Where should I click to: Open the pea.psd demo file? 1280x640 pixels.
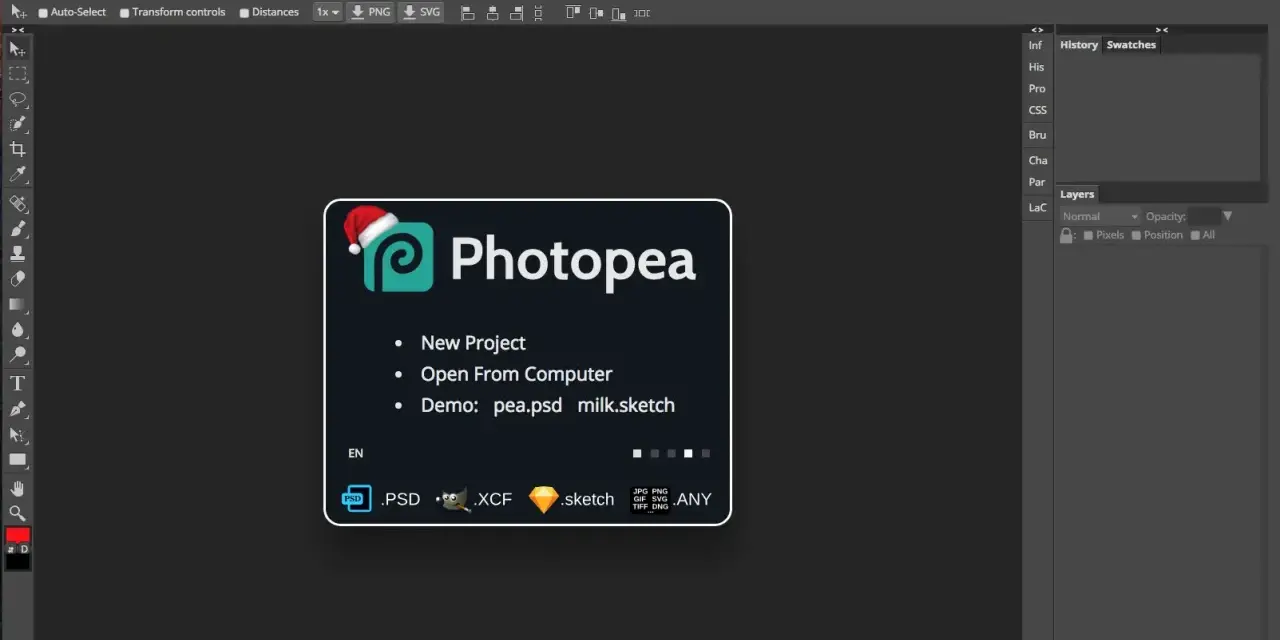click(527, 405)
